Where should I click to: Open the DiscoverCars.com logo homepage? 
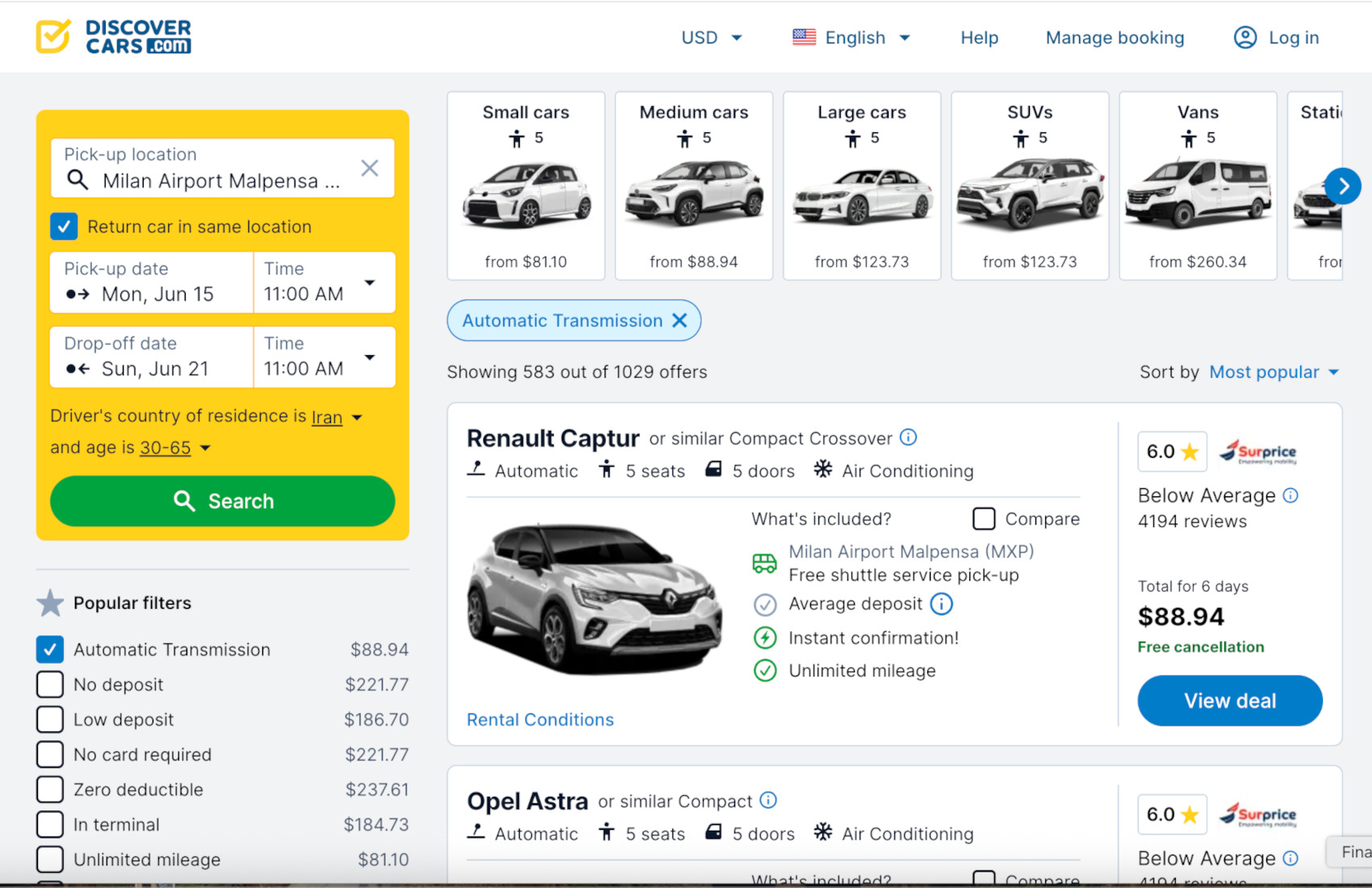114,36
